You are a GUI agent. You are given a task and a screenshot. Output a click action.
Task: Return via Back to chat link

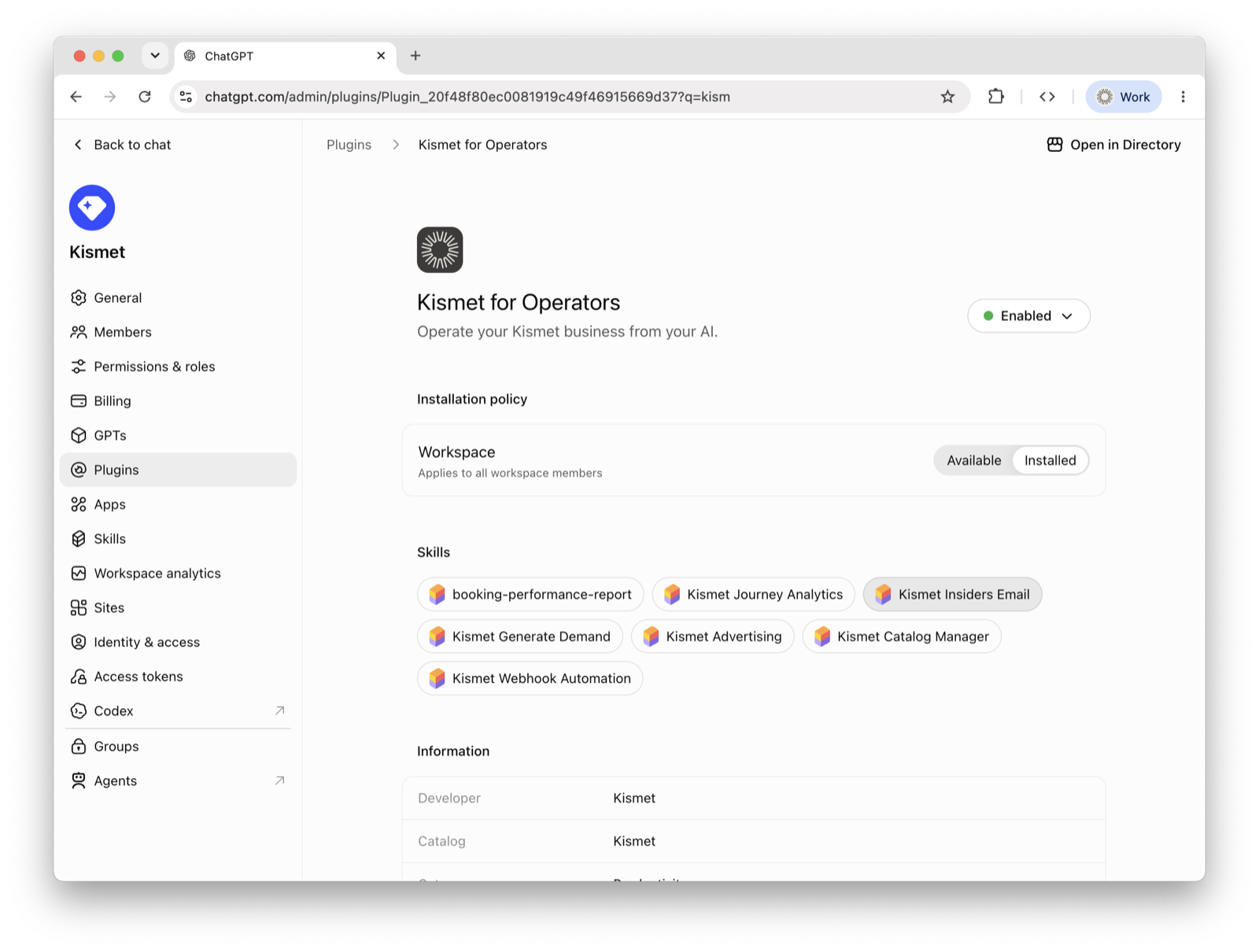pos(122,145)
